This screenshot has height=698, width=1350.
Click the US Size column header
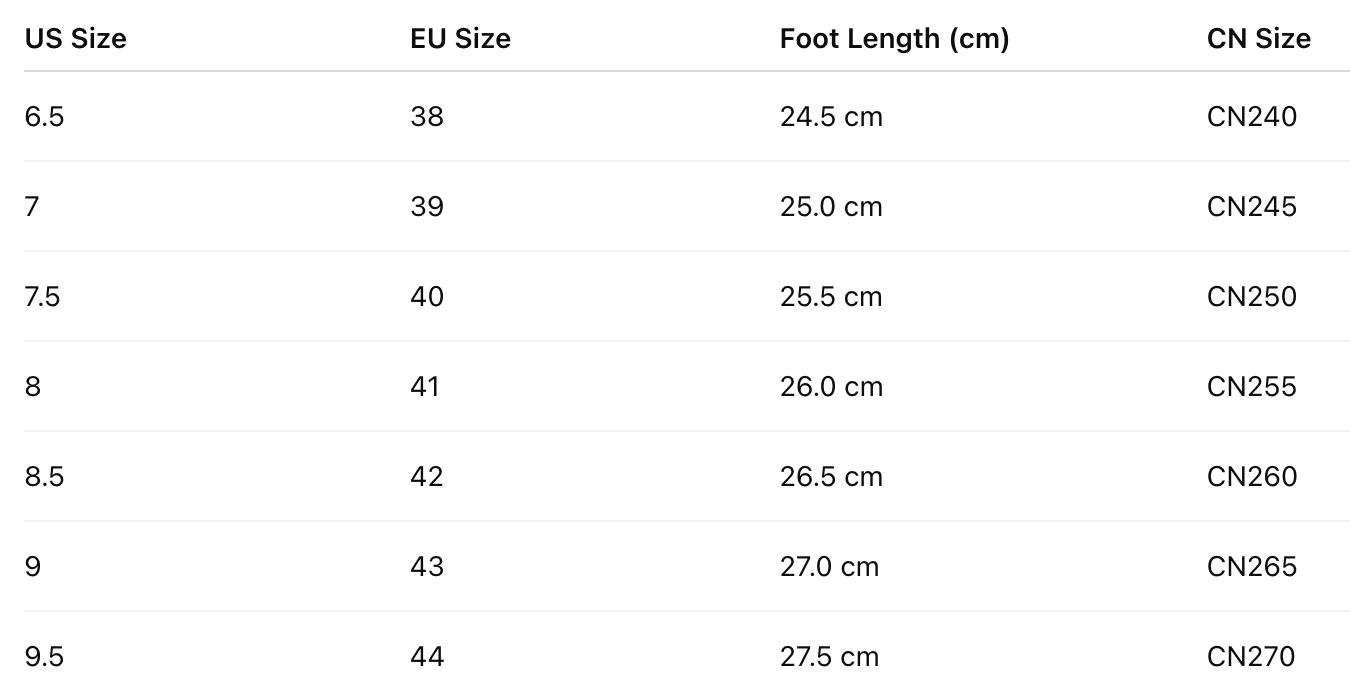pos(75,39)
